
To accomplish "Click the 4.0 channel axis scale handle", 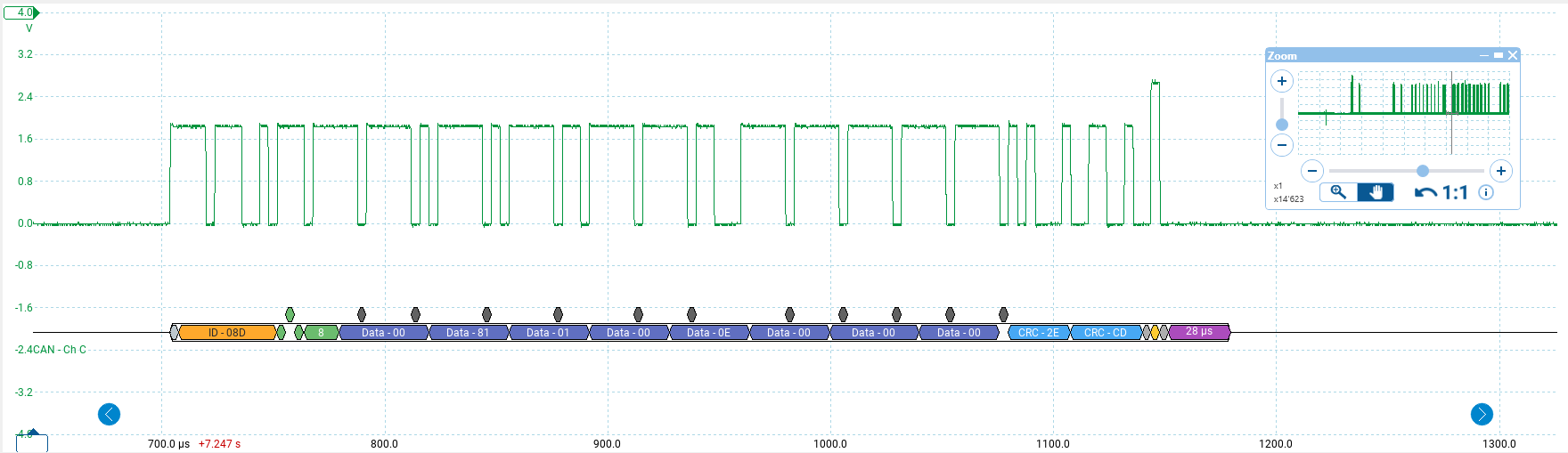I will coord(21,12).
